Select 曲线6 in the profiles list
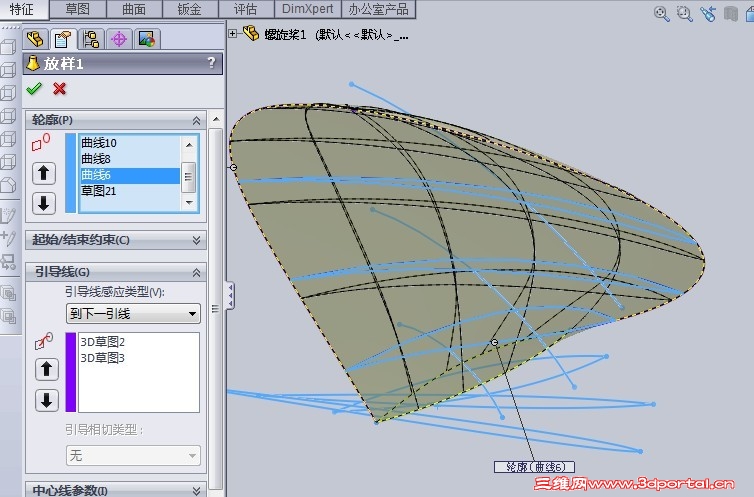 (130, 175)
